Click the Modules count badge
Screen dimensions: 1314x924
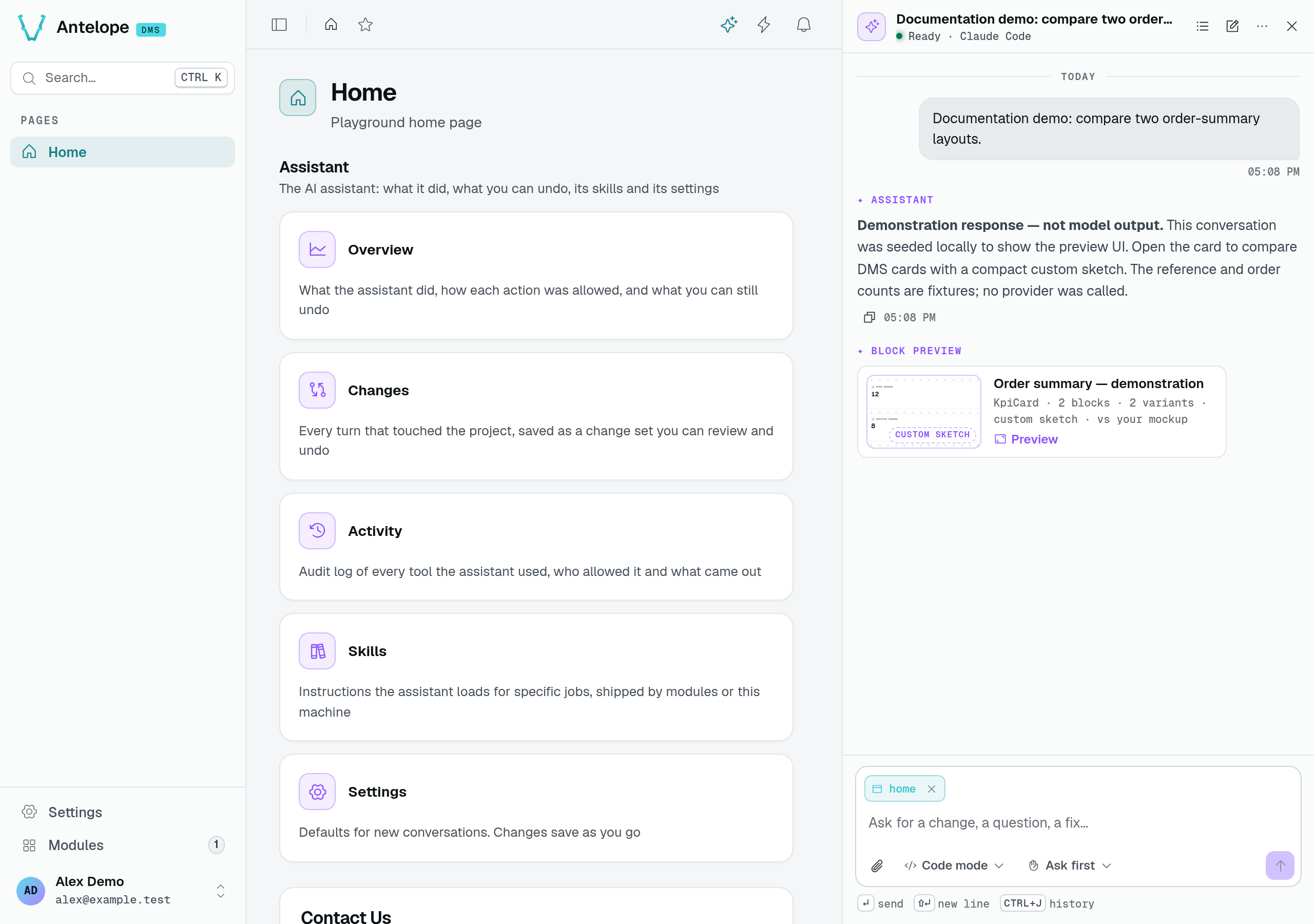click(x=216, y=845)
